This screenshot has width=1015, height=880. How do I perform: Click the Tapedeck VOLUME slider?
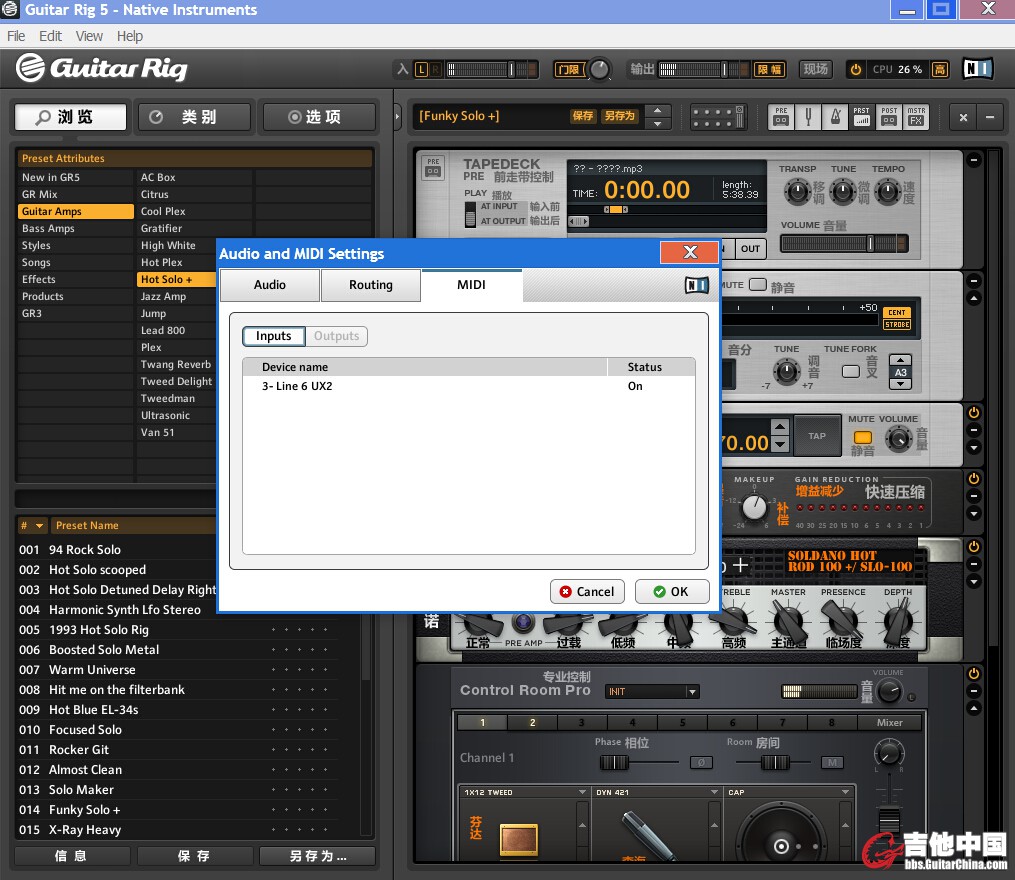[x=843, y=243]
